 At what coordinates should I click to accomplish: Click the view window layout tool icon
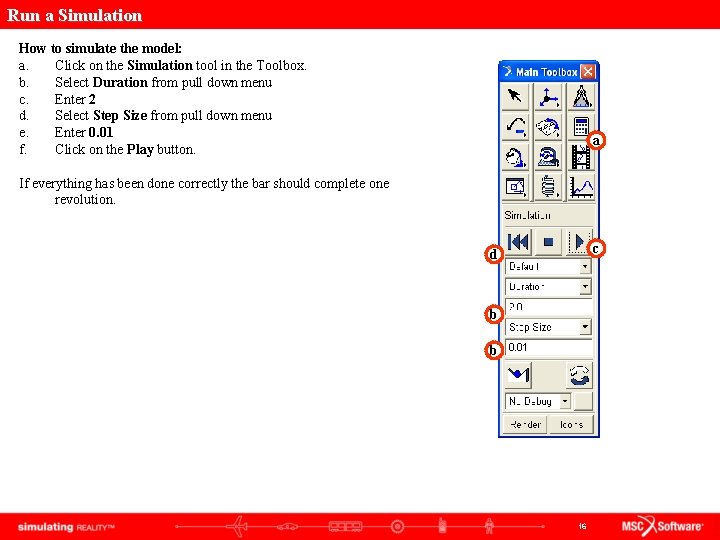[515, 187]
